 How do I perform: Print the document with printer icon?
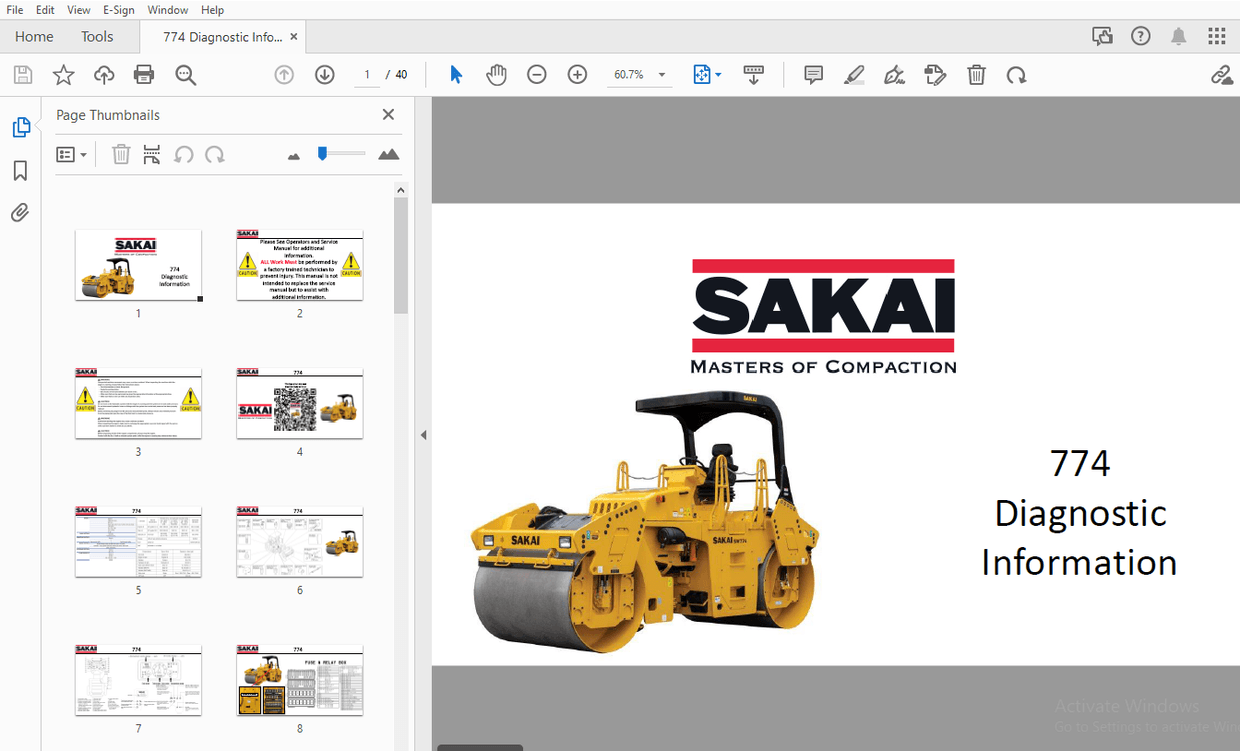click(x=144, y=75)
